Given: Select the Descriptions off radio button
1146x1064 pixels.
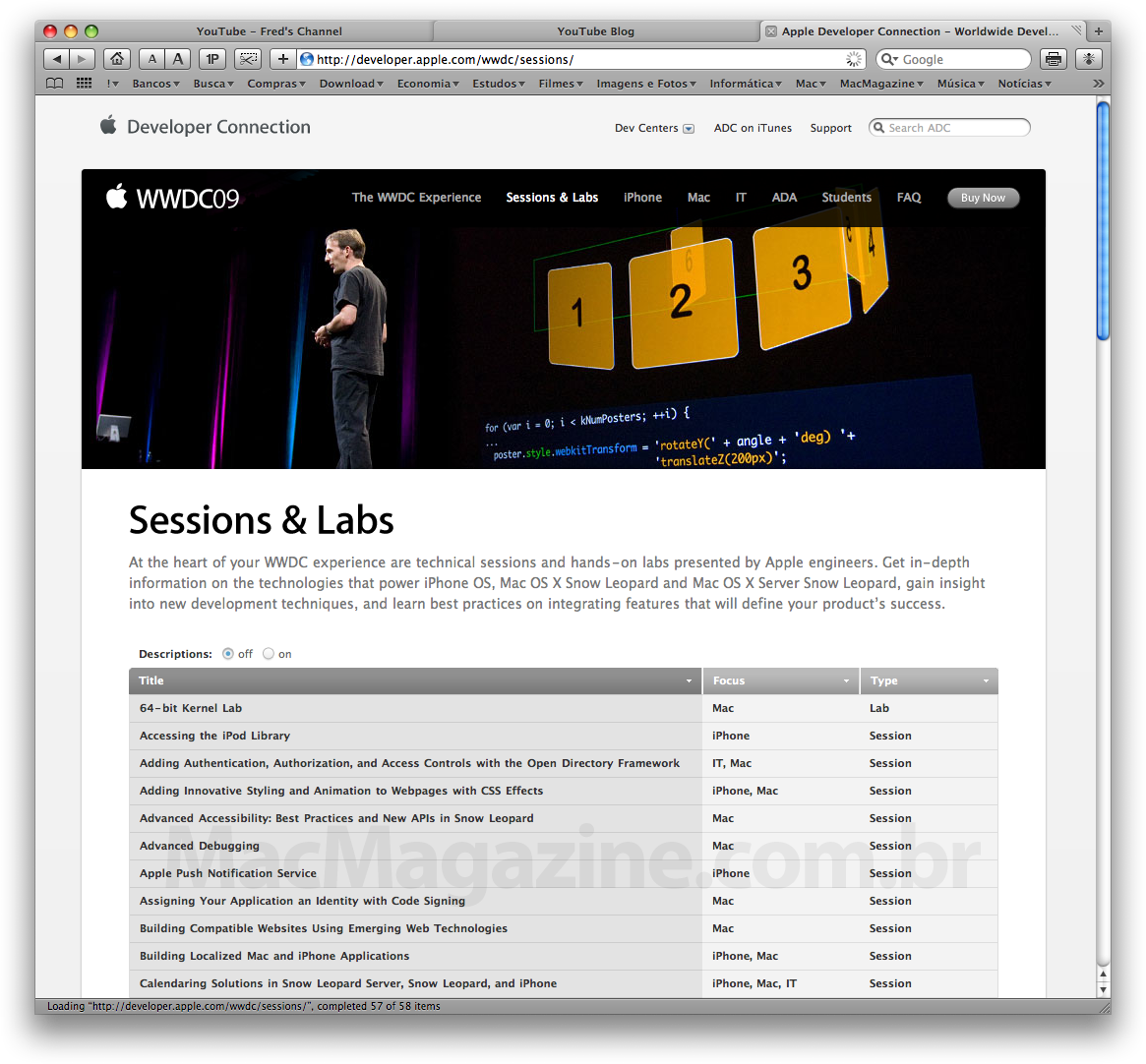Looking at the screenshot, I should [228, 654].
